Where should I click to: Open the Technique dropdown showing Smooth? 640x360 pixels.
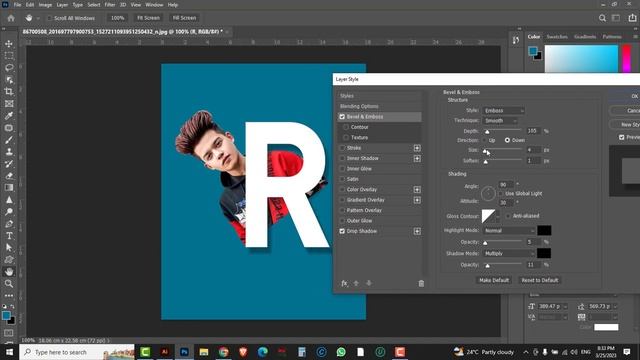click(x=500, y=121)
